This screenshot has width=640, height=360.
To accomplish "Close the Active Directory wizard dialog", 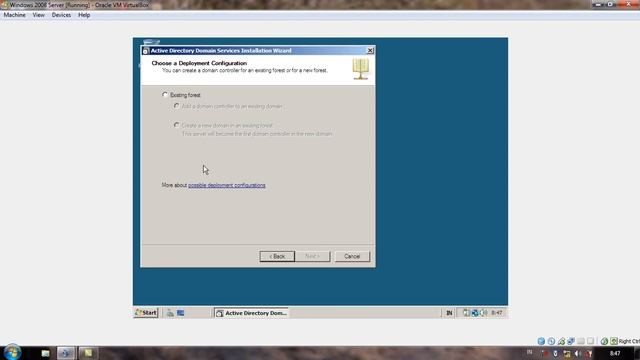I will point(370,51).
